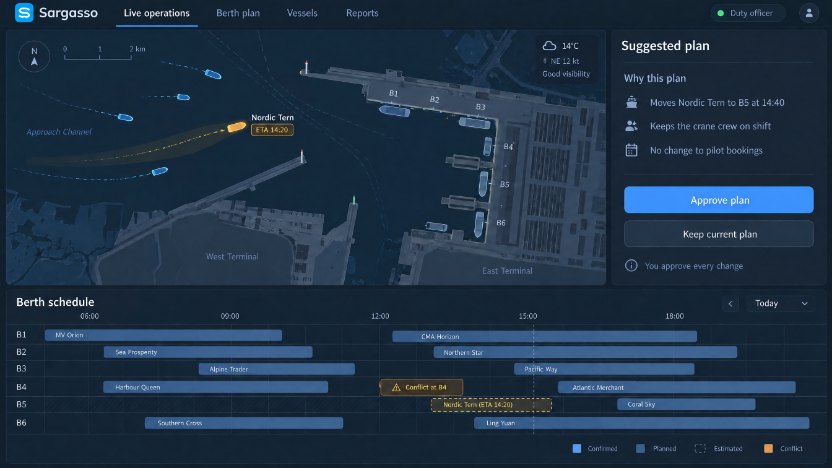The height and width of the screenshot is (468, 832).
Task: Click the north compass icon on map
Action: 34,56
